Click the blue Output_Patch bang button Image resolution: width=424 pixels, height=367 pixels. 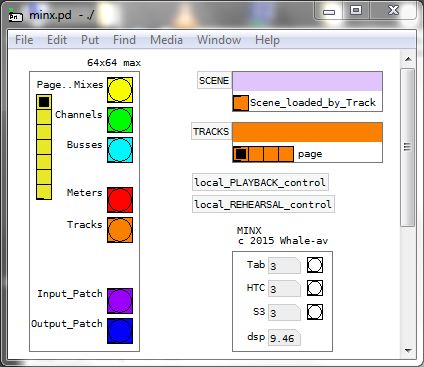click(120, 331)
